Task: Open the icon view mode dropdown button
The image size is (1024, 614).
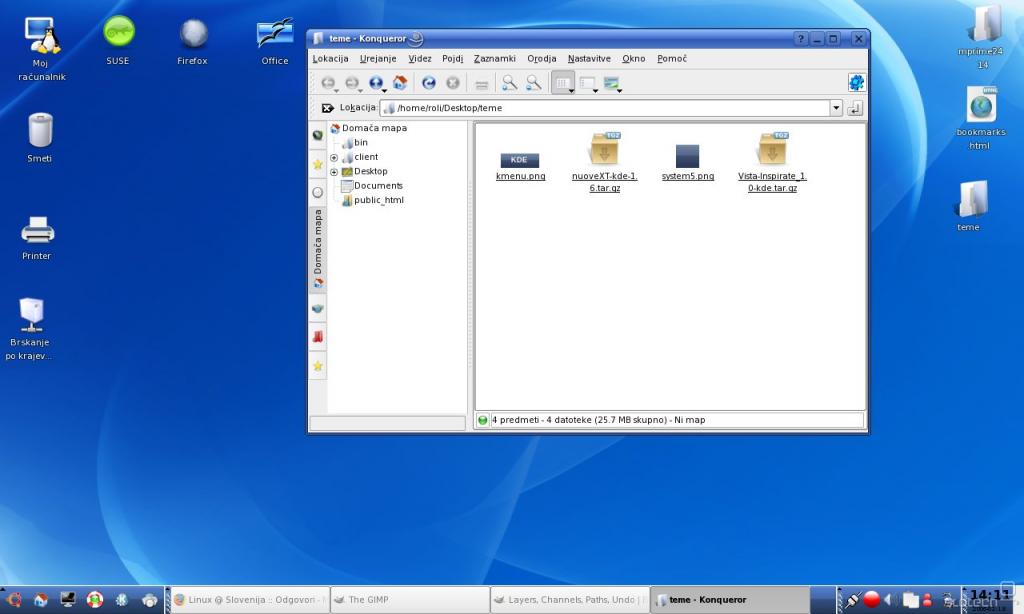Action: point(563,83)
